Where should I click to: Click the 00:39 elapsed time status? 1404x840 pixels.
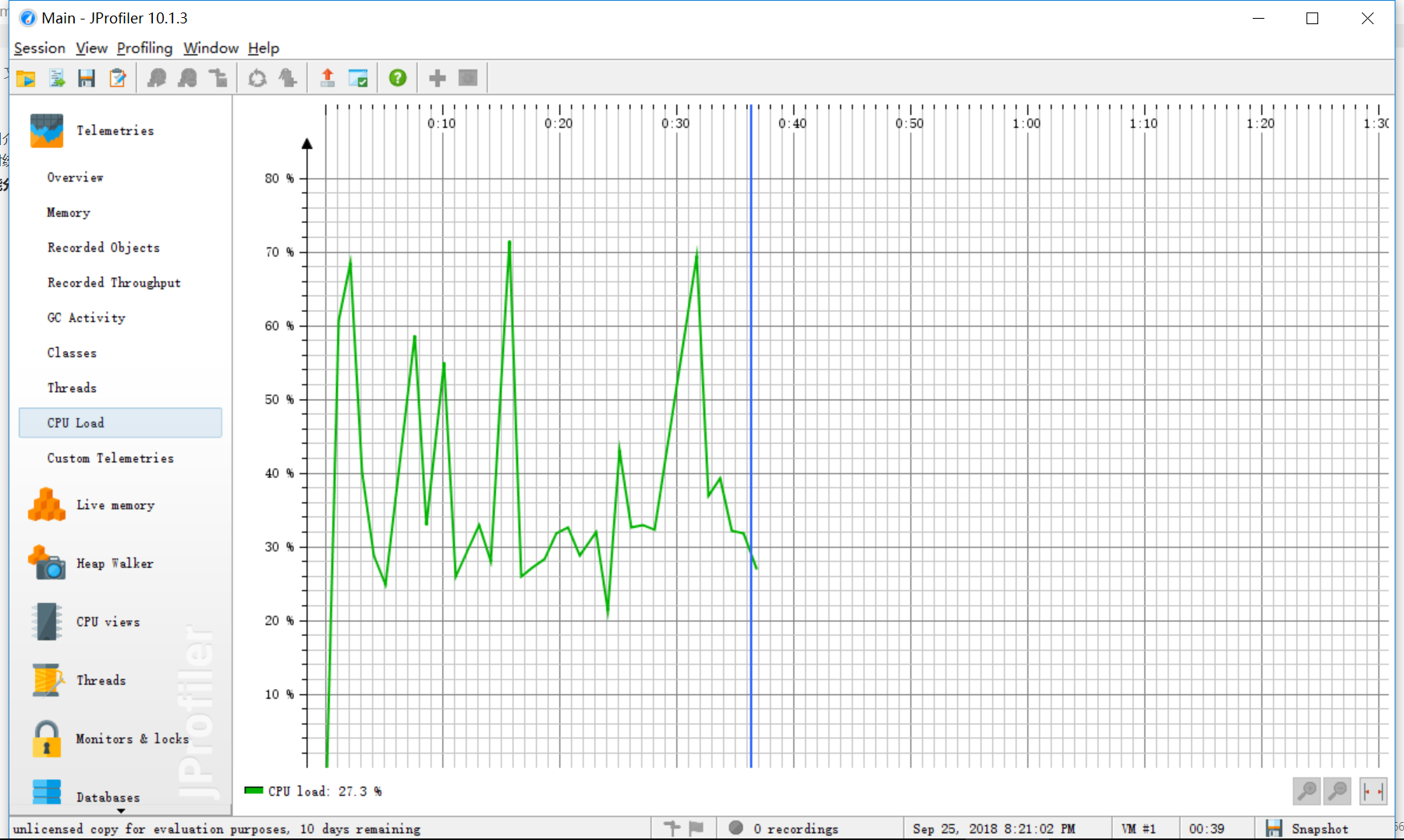pyautogui.click(x=1207, y=828)
